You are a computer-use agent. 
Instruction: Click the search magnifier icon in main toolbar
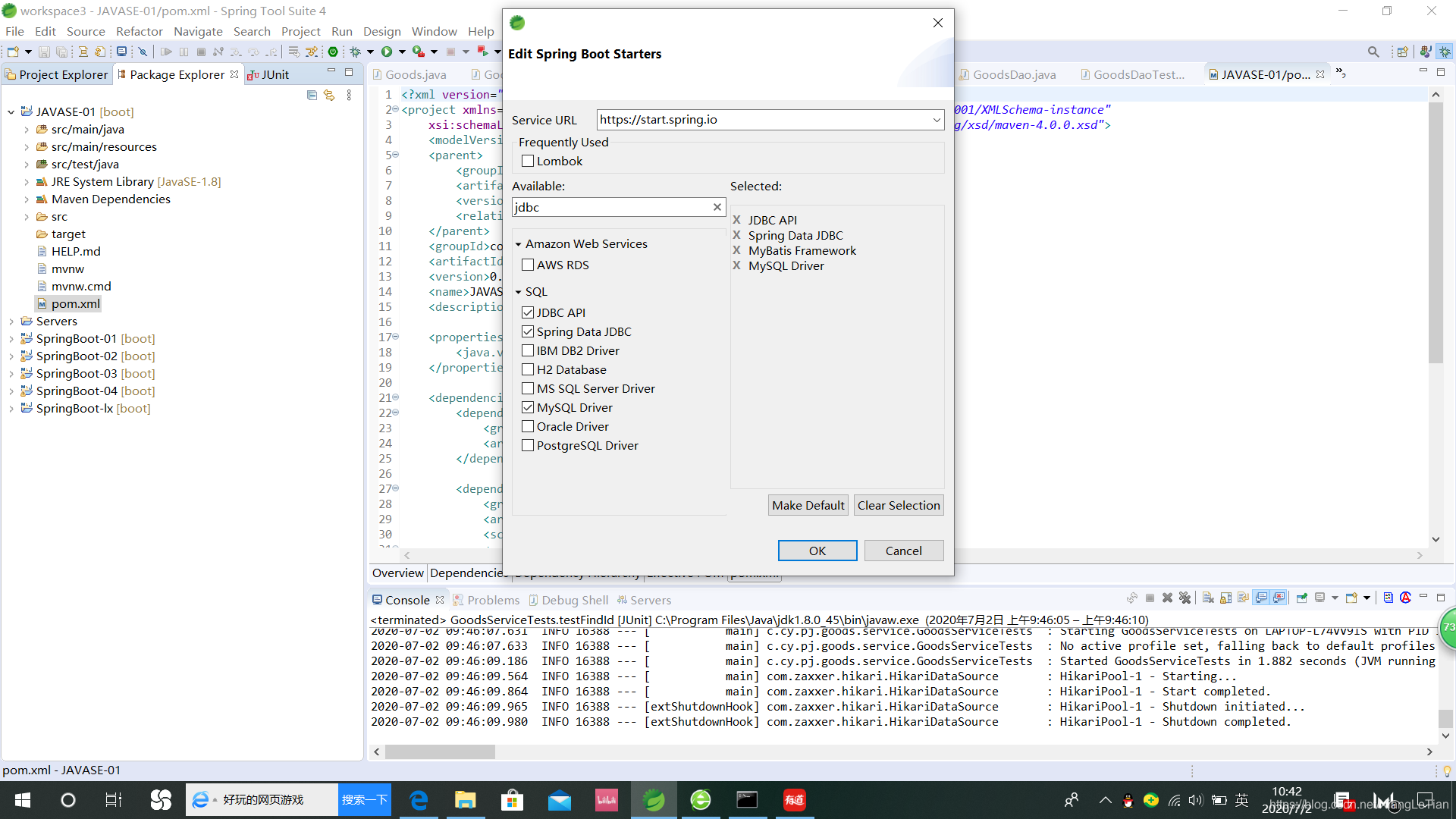[x=1373, y=52]
